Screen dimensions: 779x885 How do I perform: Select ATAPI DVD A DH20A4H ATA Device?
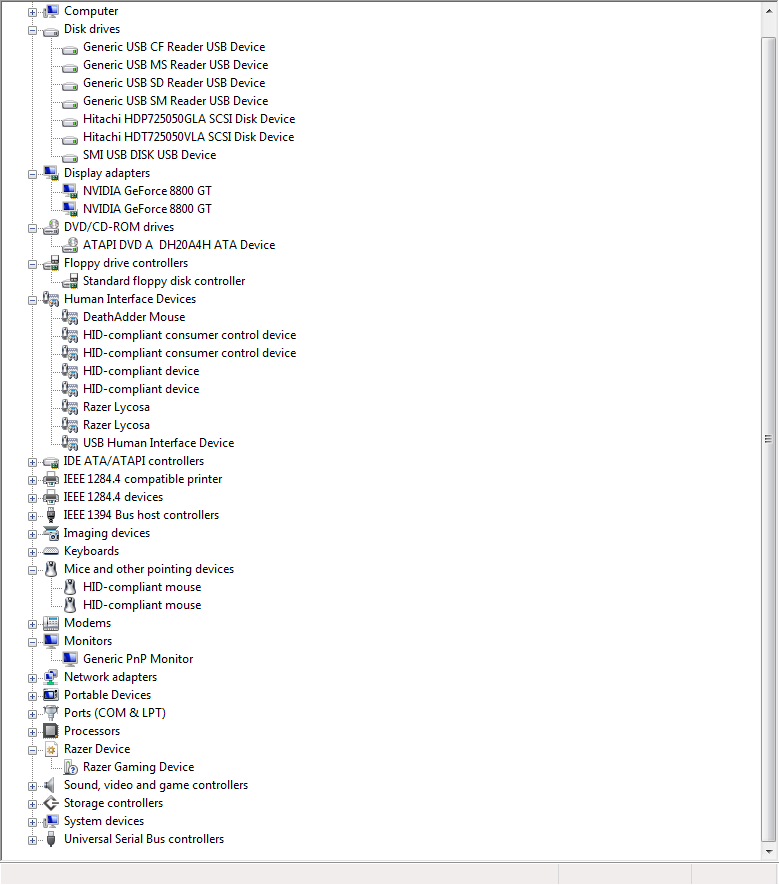(179, 245)
